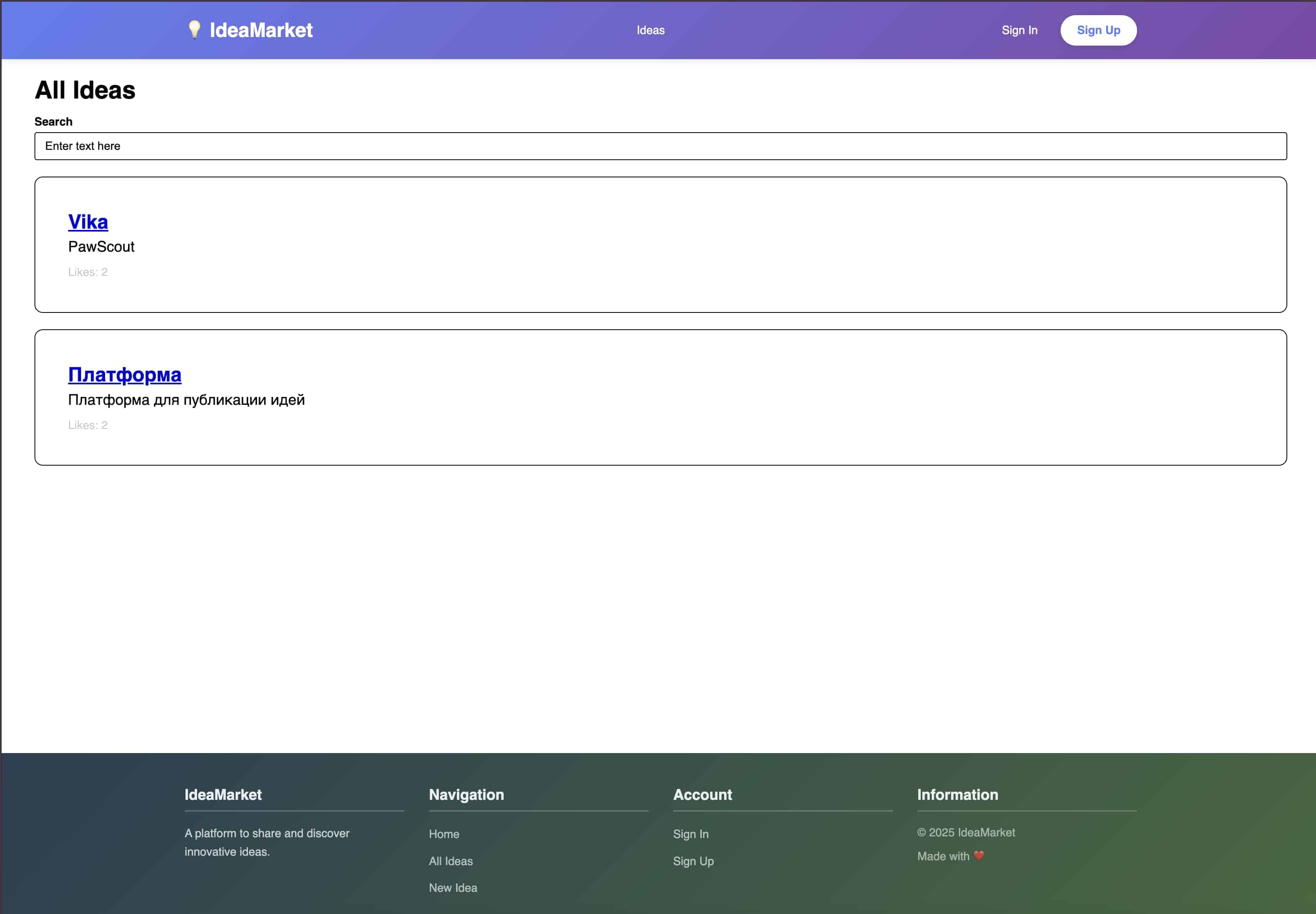Go to Home via footer link

click(444, 834)
